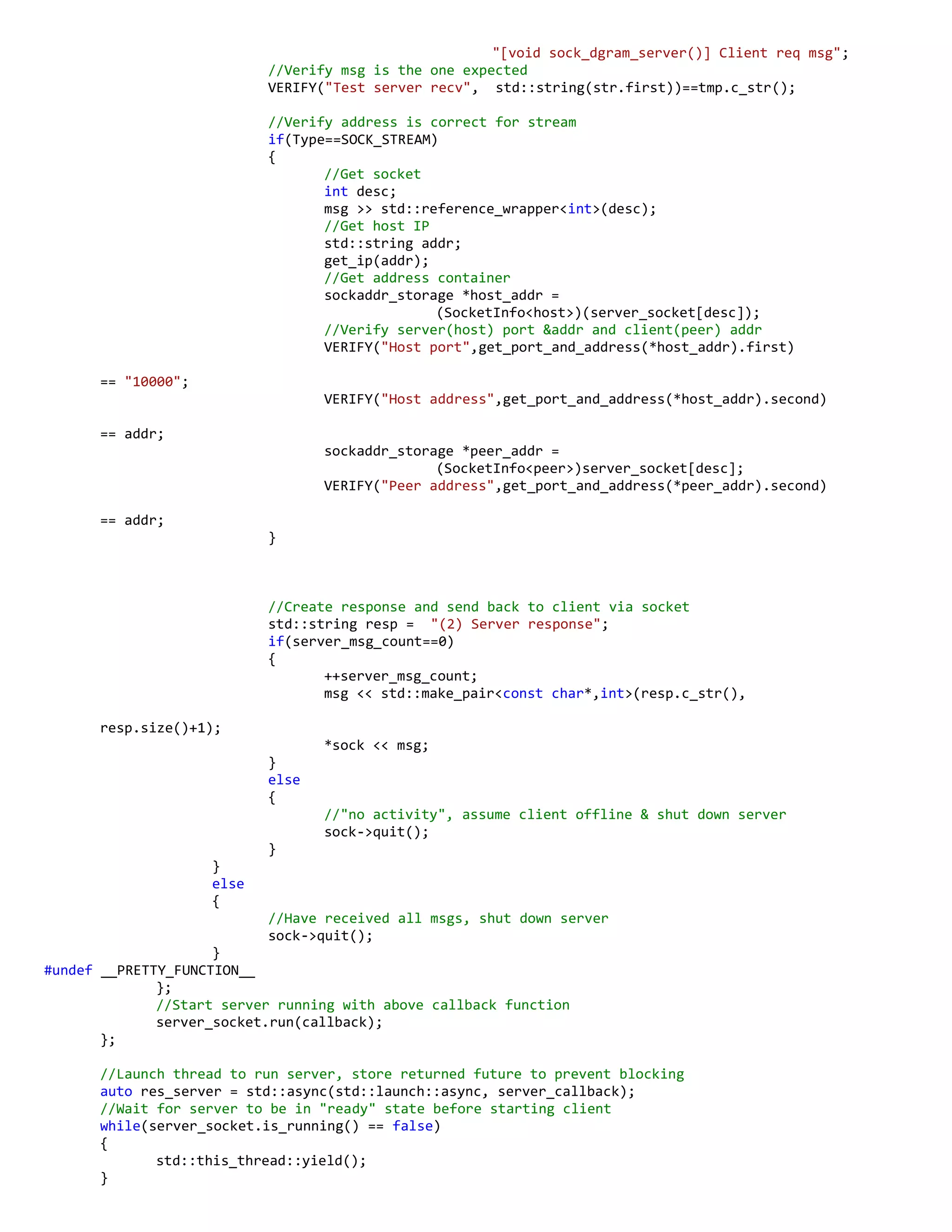Click 'sockaddr_storage *host_addr =' line
The image size is (952, 1232).
point(442,296)
